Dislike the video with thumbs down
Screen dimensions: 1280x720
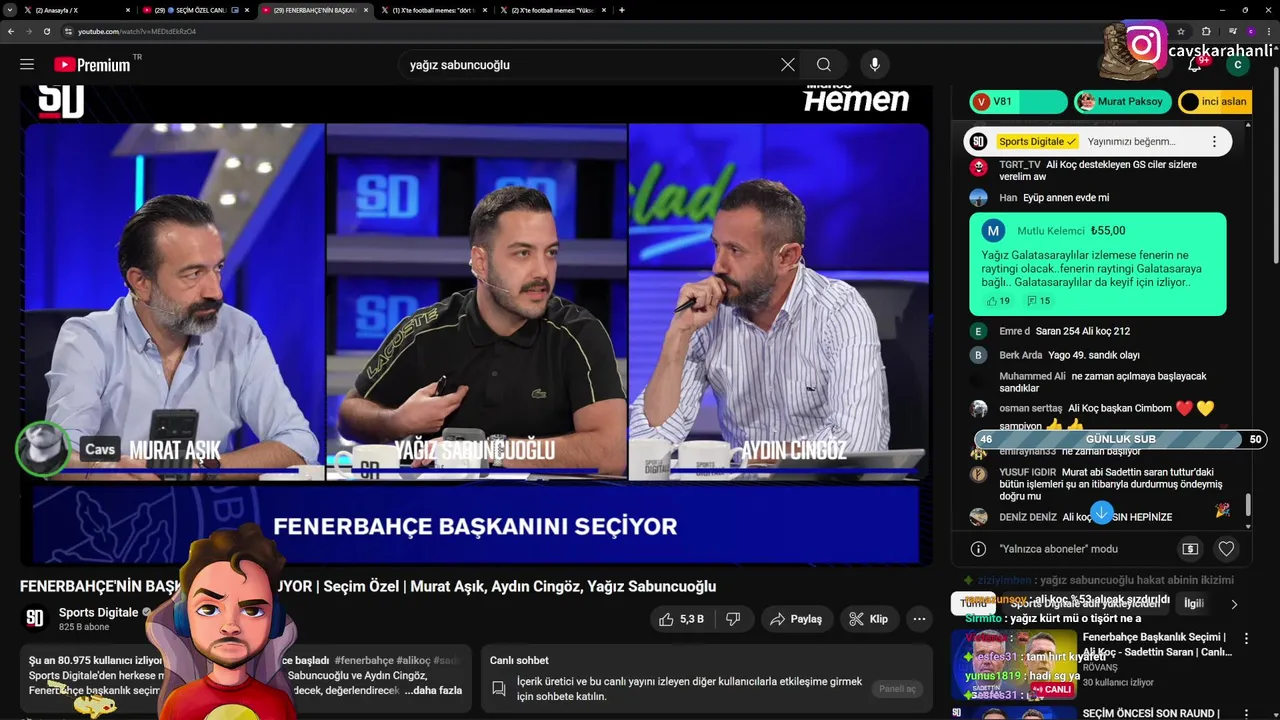click(733, 619)
